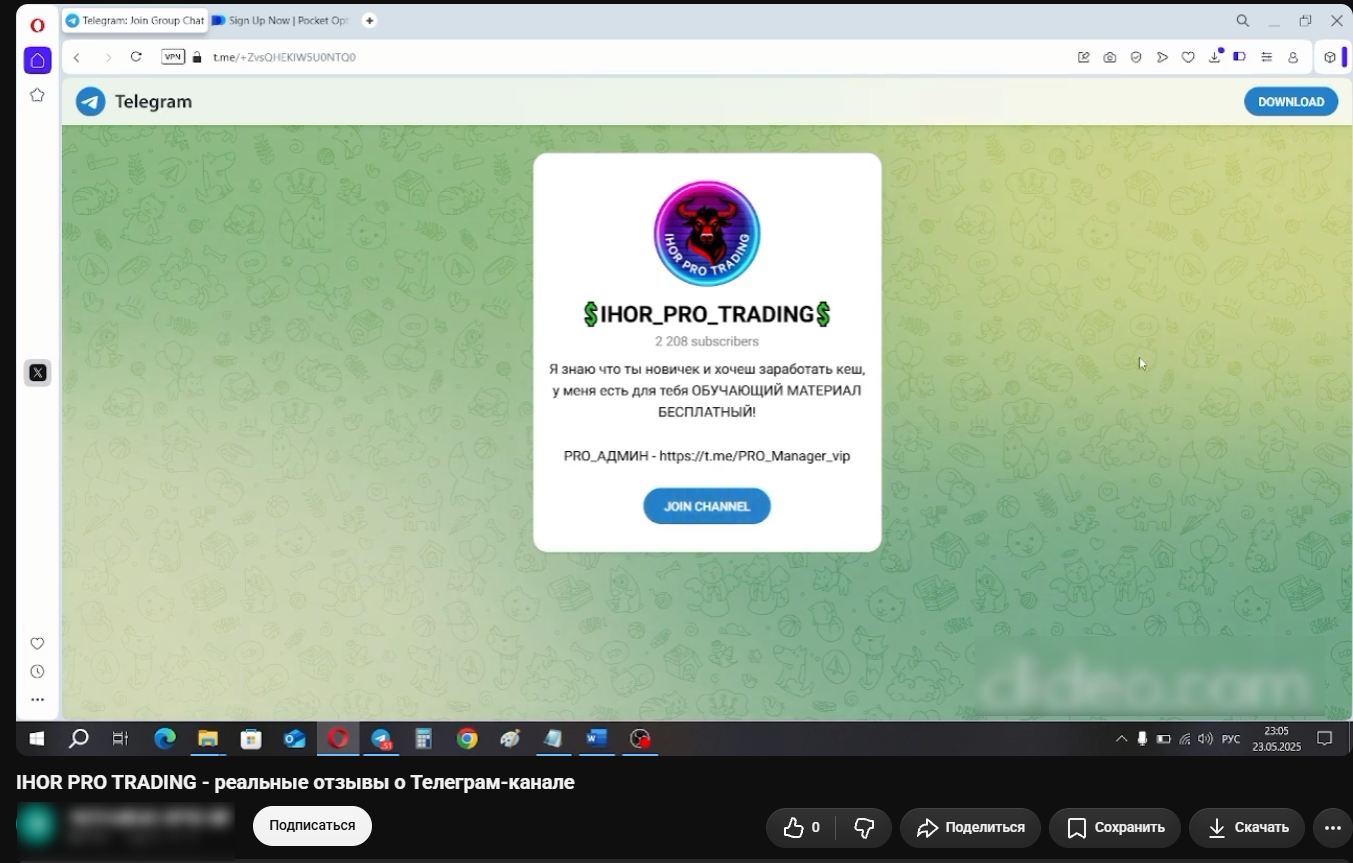The width and height of the screenshot is (1353, 863).
Task: Switch to Sign Up Now Pocket Option tab
Action: [x=280, y=20]
